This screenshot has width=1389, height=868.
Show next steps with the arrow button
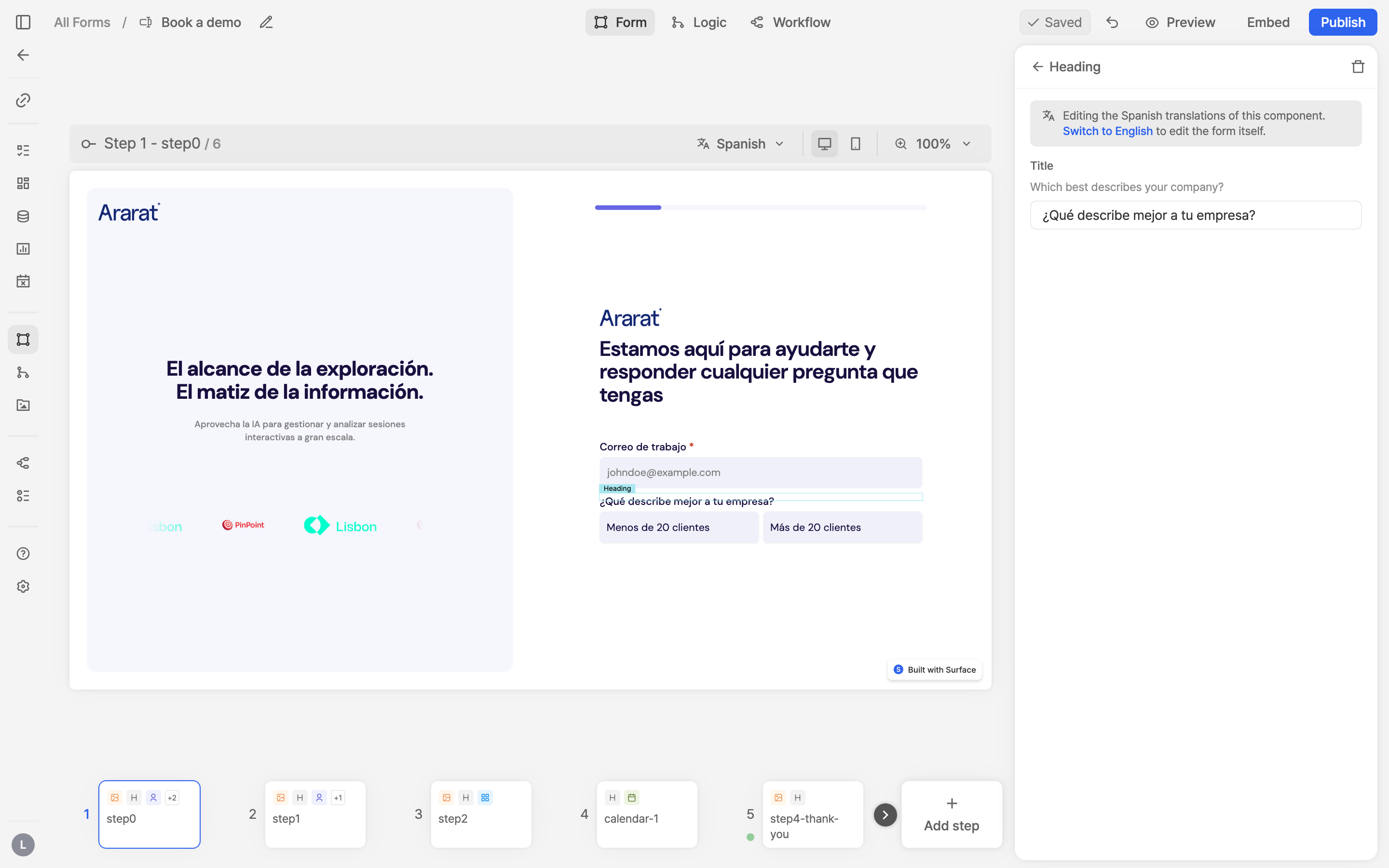pos(885,814)
